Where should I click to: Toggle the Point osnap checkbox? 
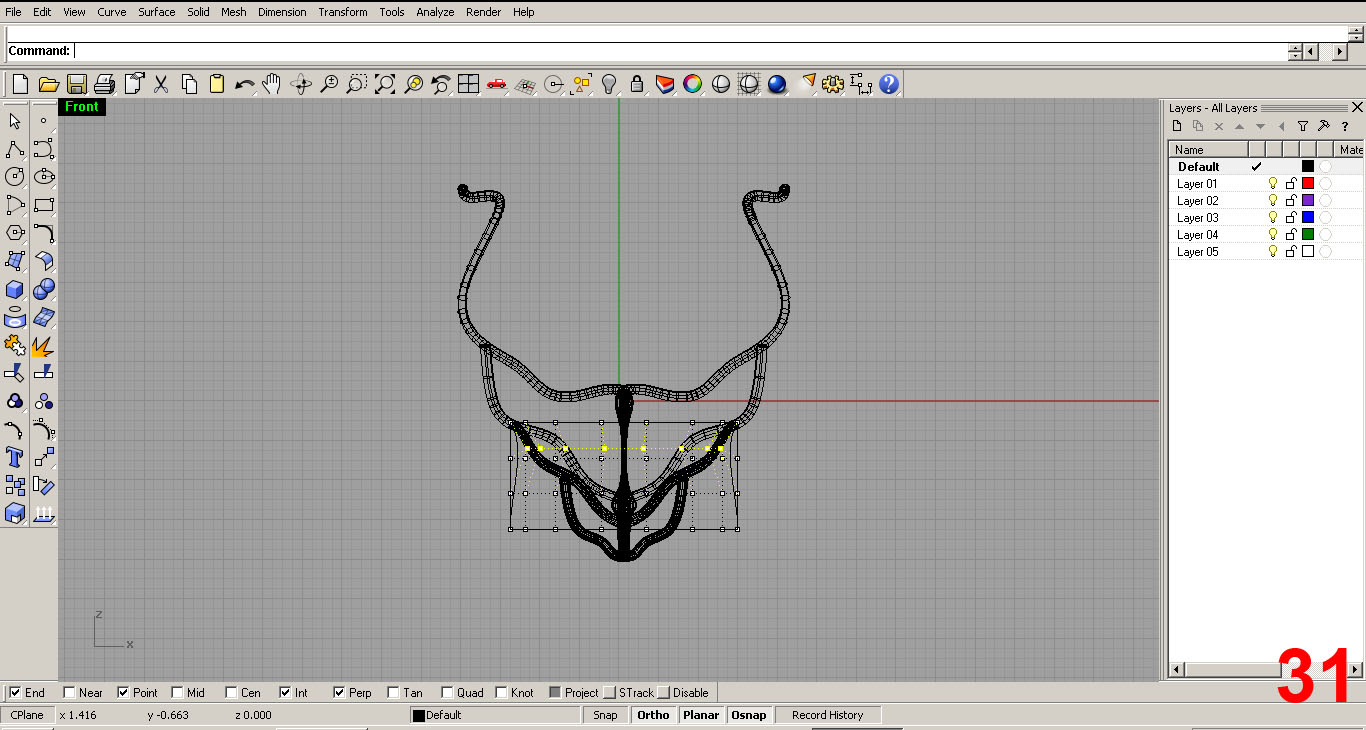pos(123,692)
